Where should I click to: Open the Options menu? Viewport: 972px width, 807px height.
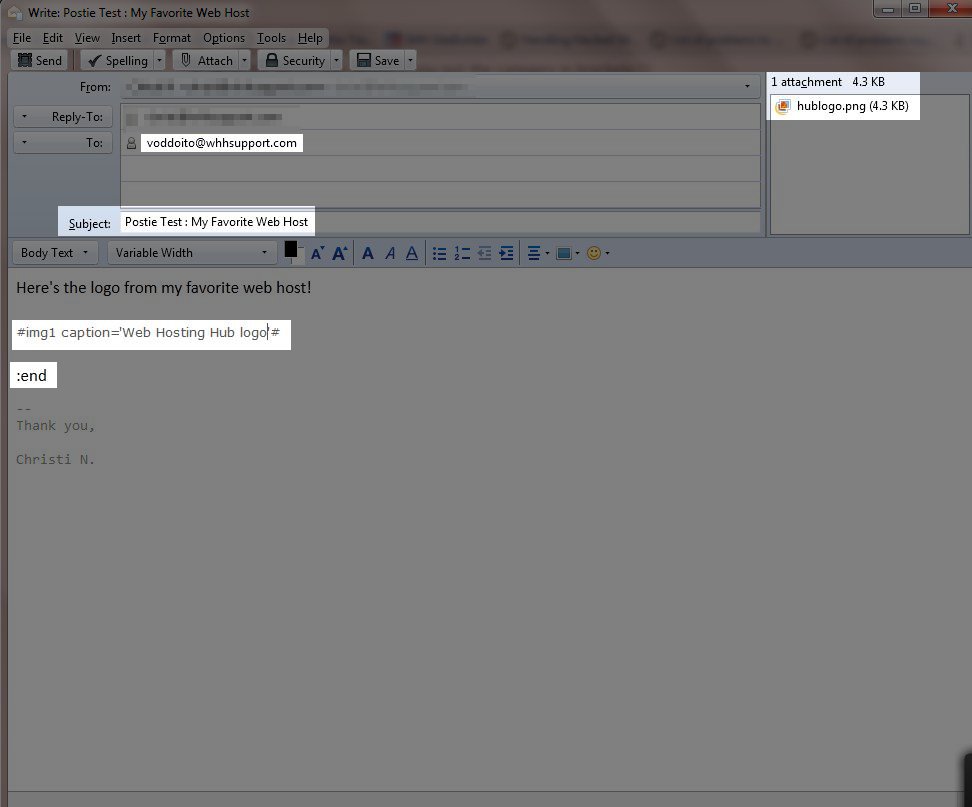tap(223, 38)
